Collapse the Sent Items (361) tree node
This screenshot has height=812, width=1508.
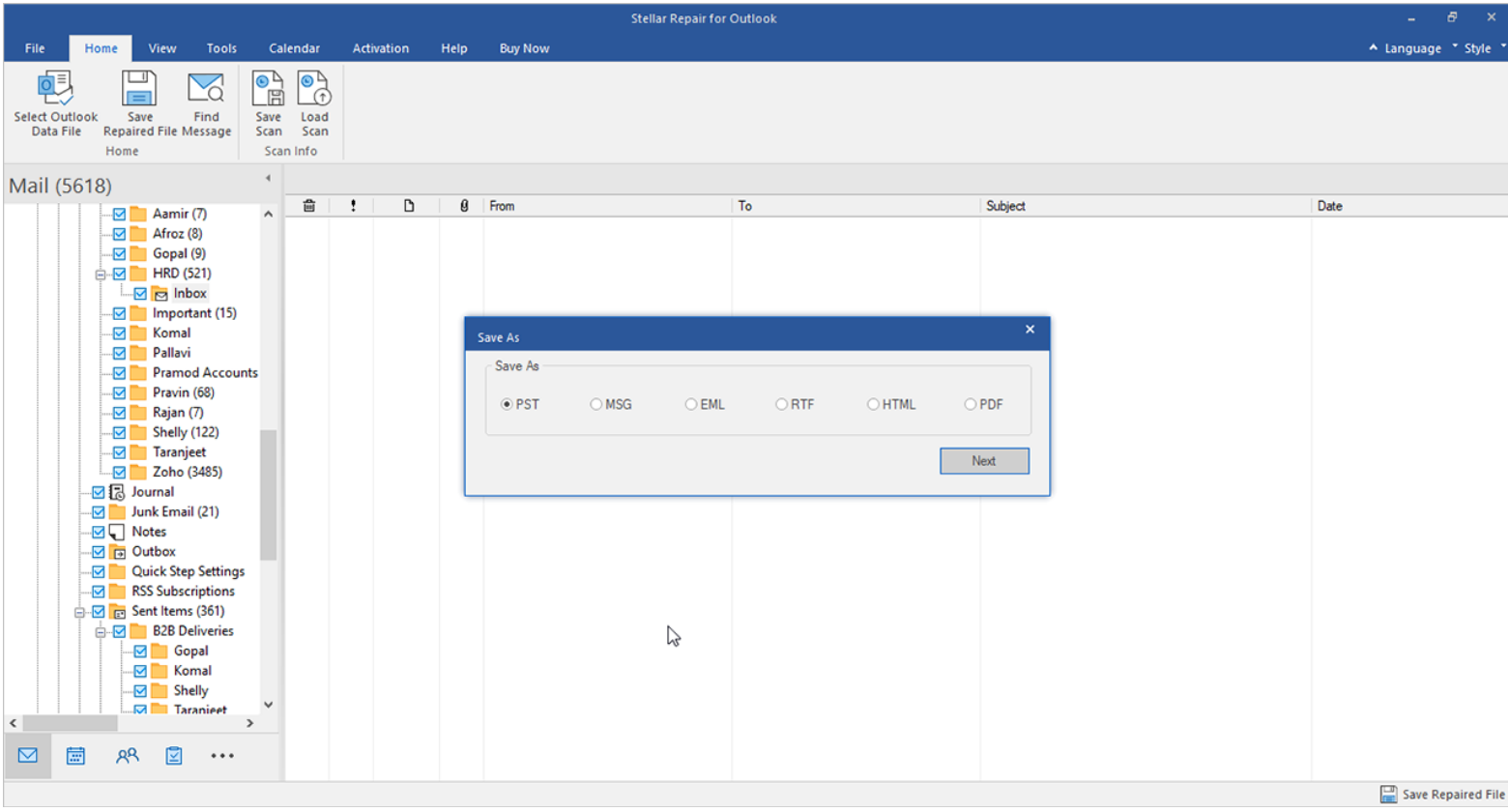79,612
